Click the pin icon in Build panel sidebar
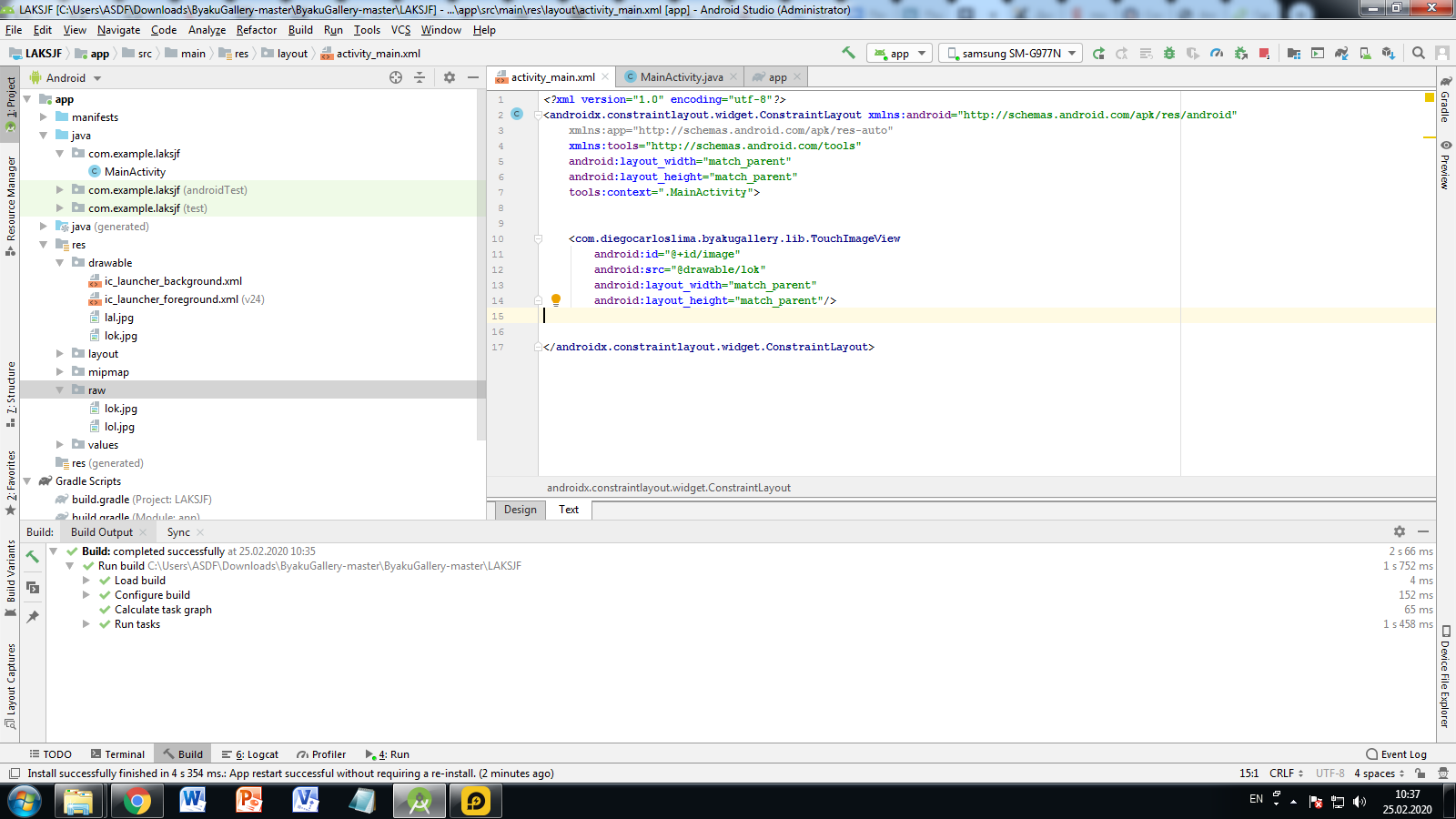Screen dimensions: 1456x819 (x=33, y=617)
